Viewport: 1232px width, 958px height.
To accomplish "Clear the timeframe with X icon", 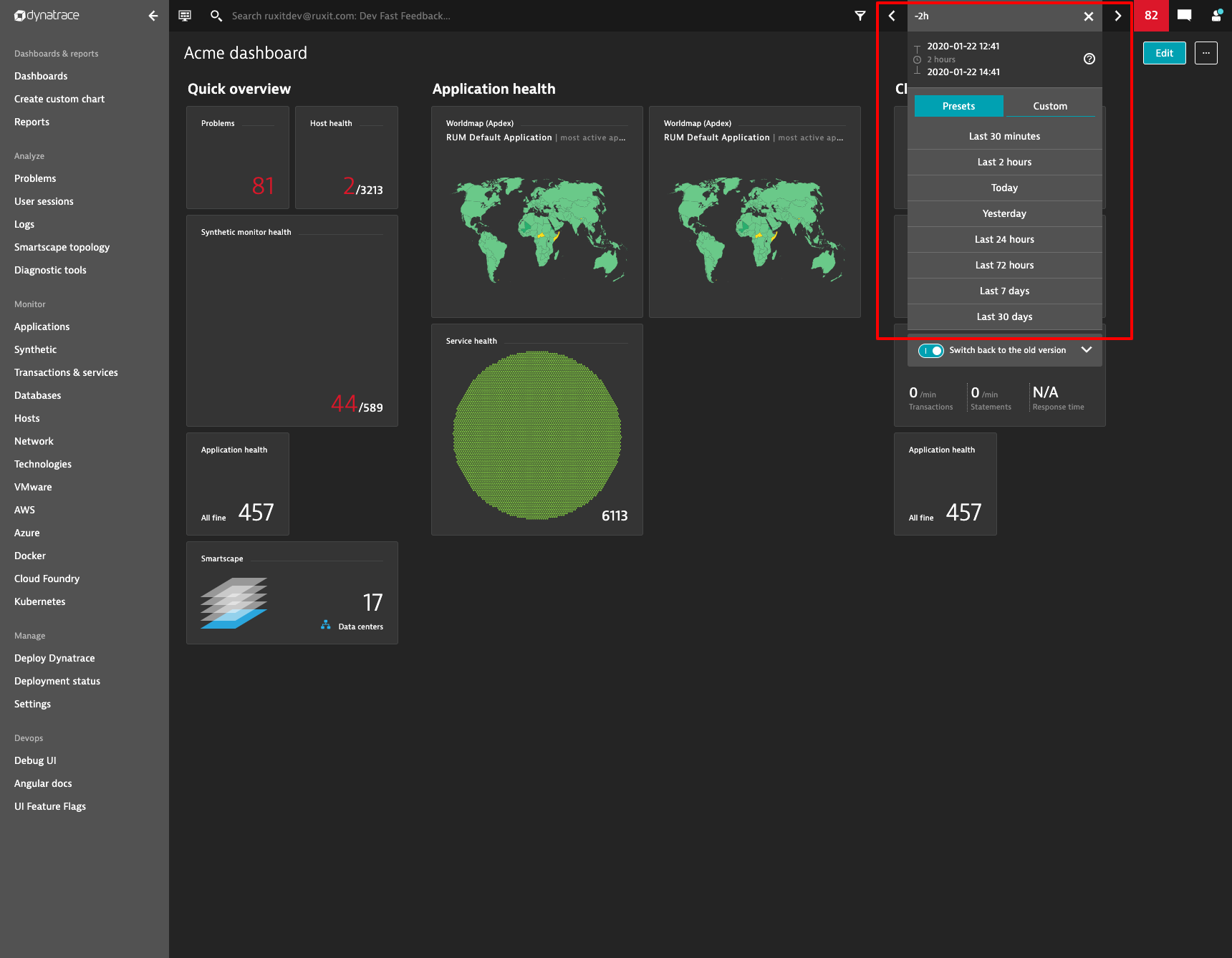I will 1089,16.
